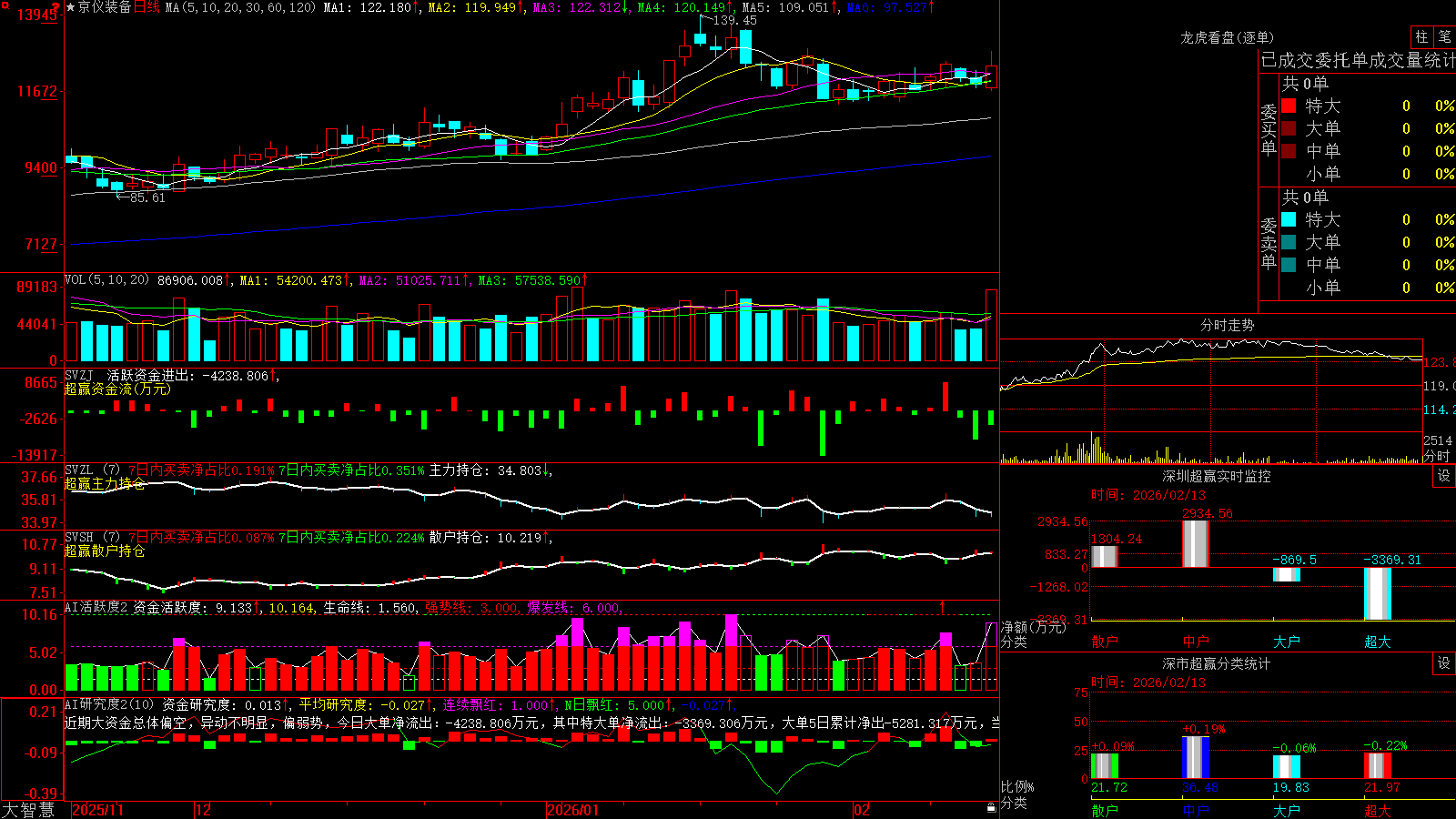1456x819 pixels.
Task: Click the 强势线: 3.000 label
Action: click(472, 608)
